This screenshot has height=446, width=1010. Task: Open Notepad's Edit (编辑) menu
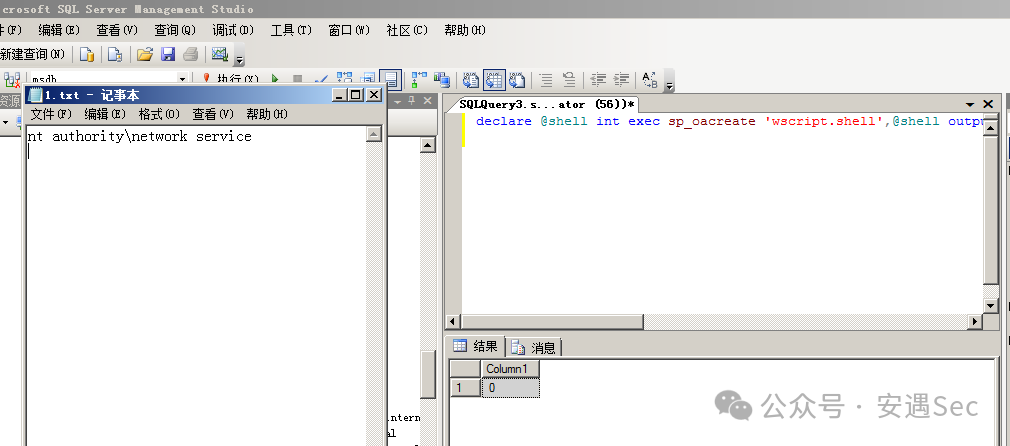tap(105, 114)
